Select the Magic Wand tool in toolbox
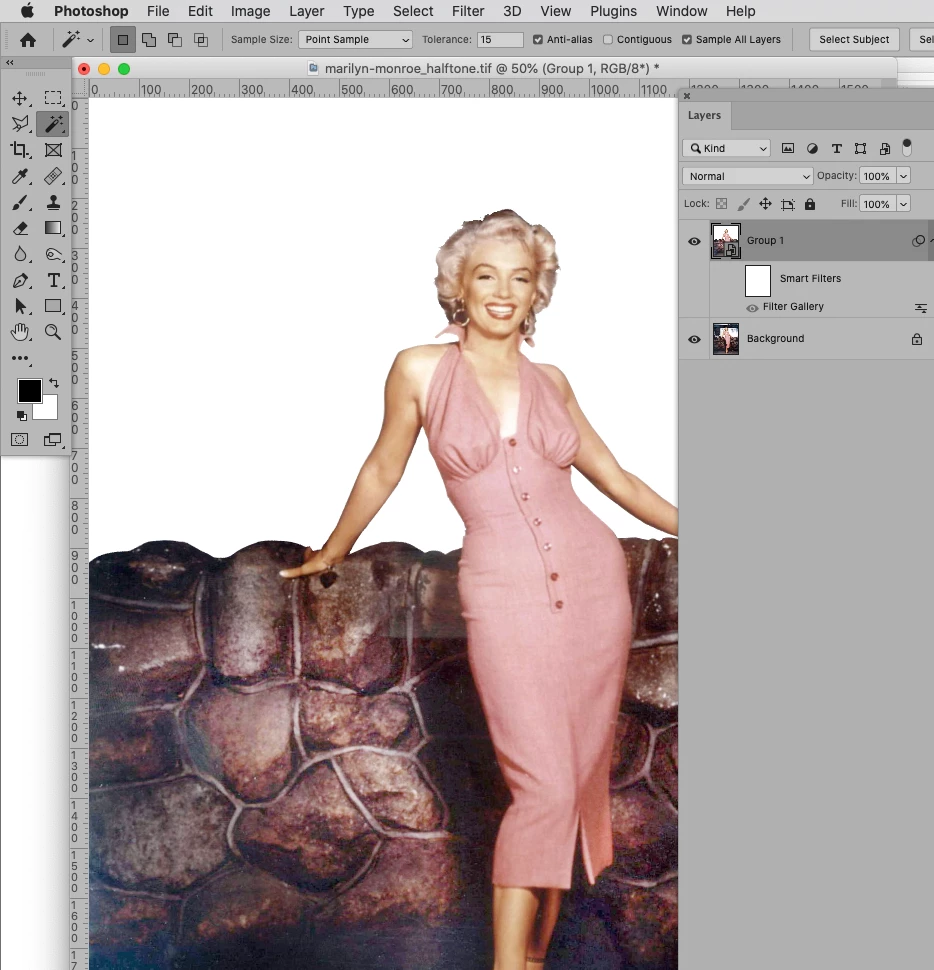 pos(53,124)
